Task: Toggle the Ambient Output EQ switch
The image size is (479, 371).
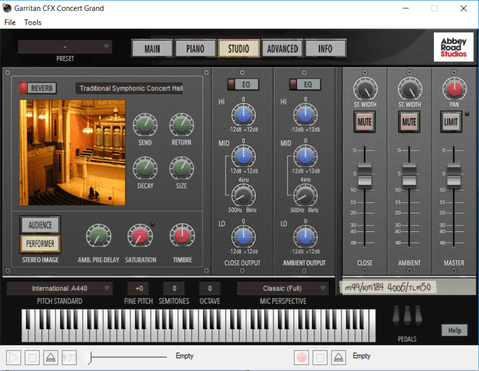Action: coord(305,84)
